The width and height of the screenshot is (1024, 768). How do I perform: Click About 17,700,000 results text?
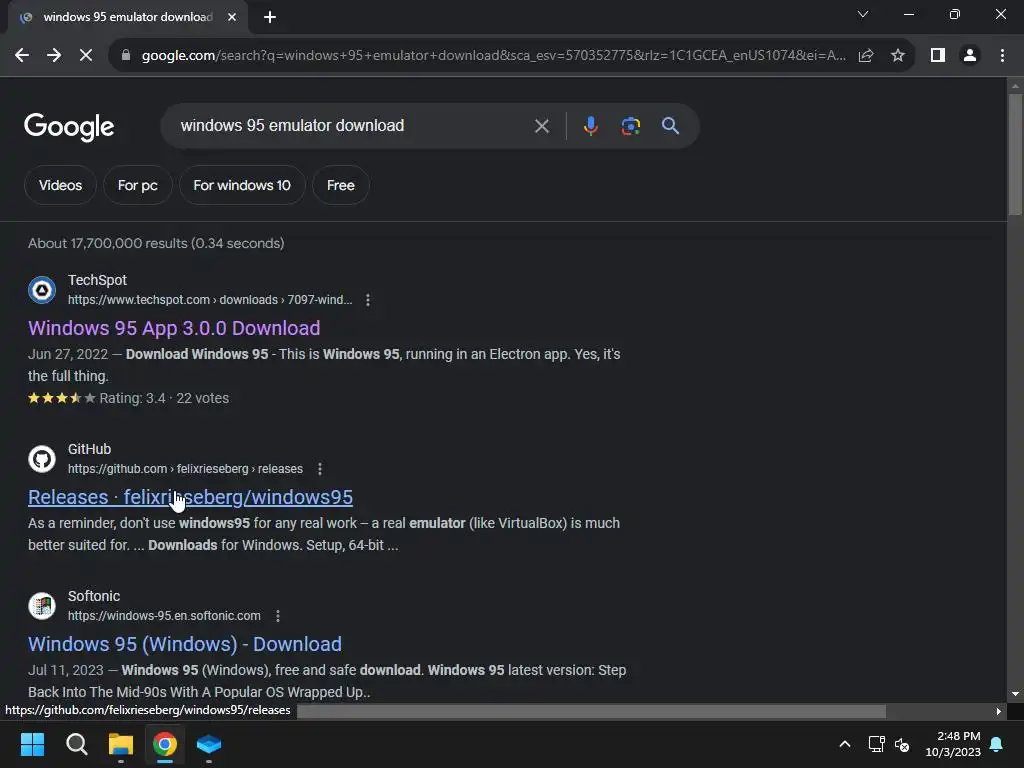point(156,243)
